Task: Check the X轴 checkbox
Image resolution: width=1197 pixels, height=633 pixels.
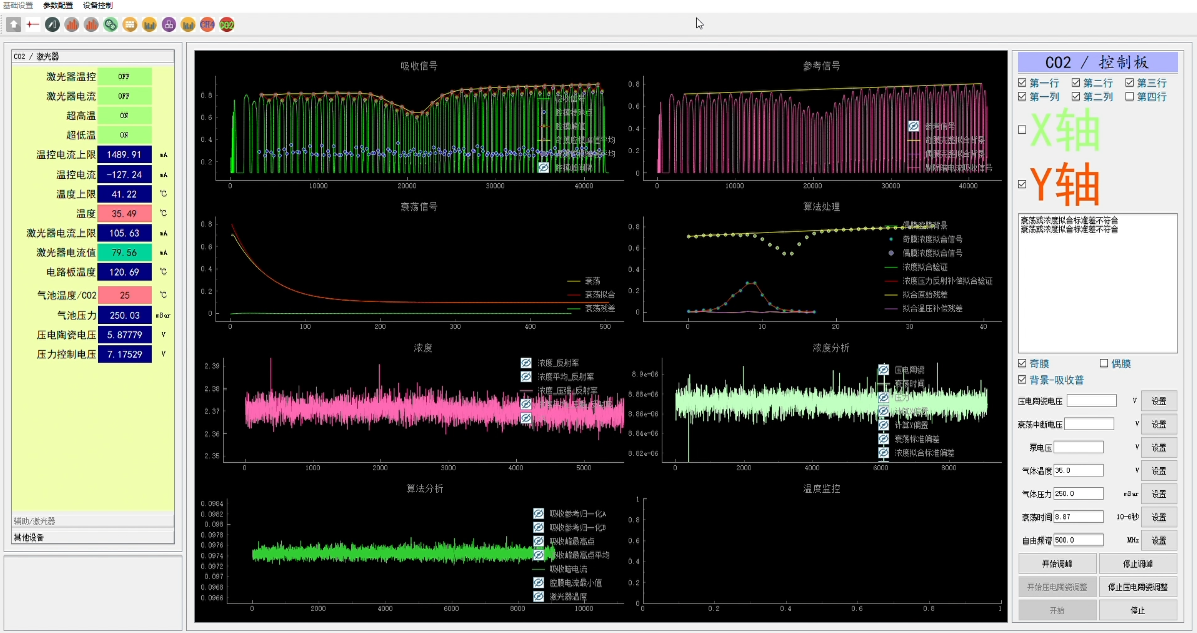Action: coord(1022,130)
